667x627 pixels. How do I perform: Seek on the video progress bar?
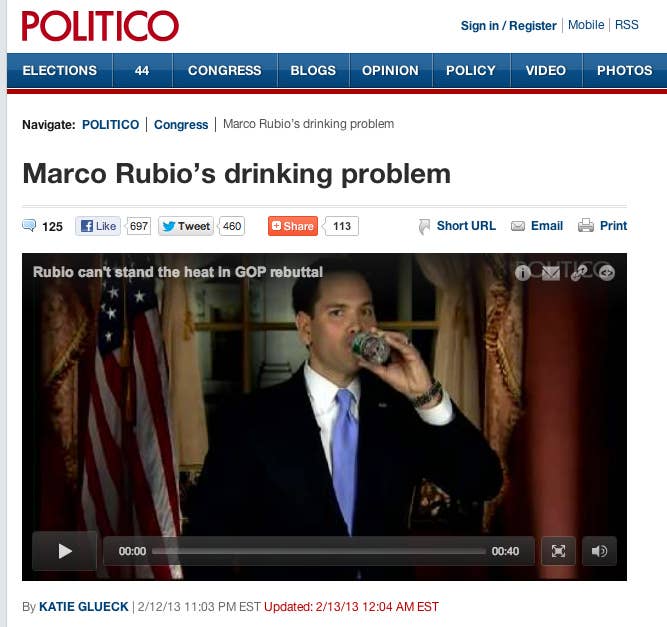(x=319, y=551)
